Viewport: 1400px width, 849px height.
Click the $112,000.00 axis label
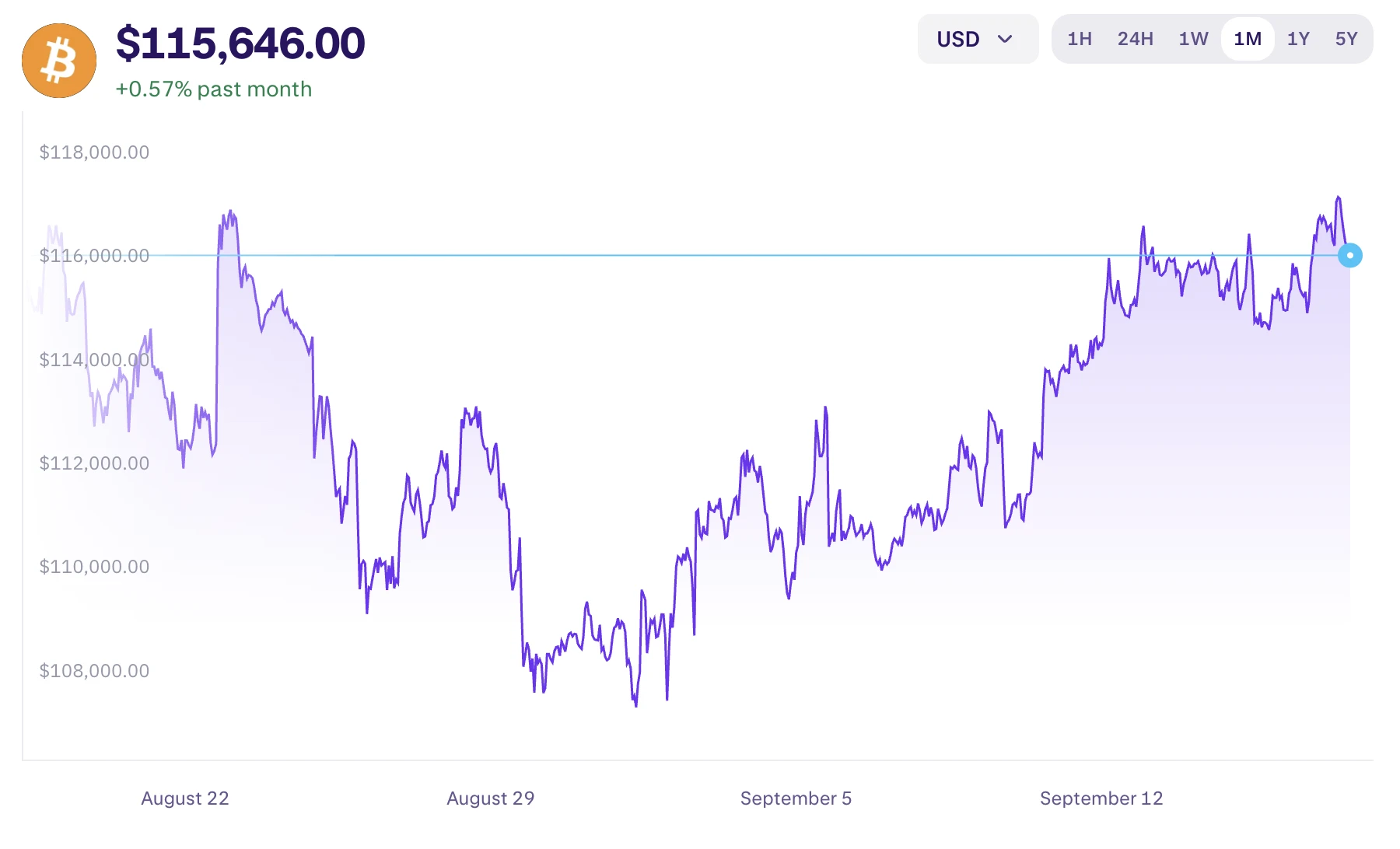tap(94, 463)
